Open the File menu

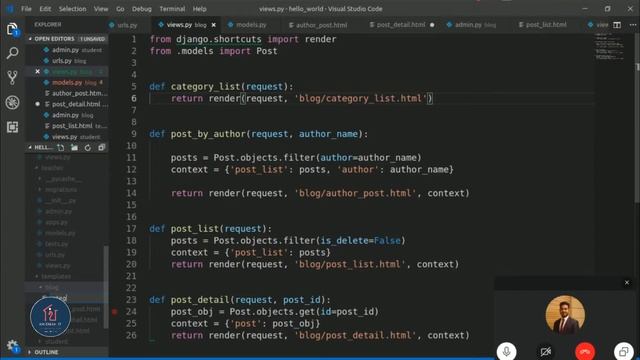26,9
